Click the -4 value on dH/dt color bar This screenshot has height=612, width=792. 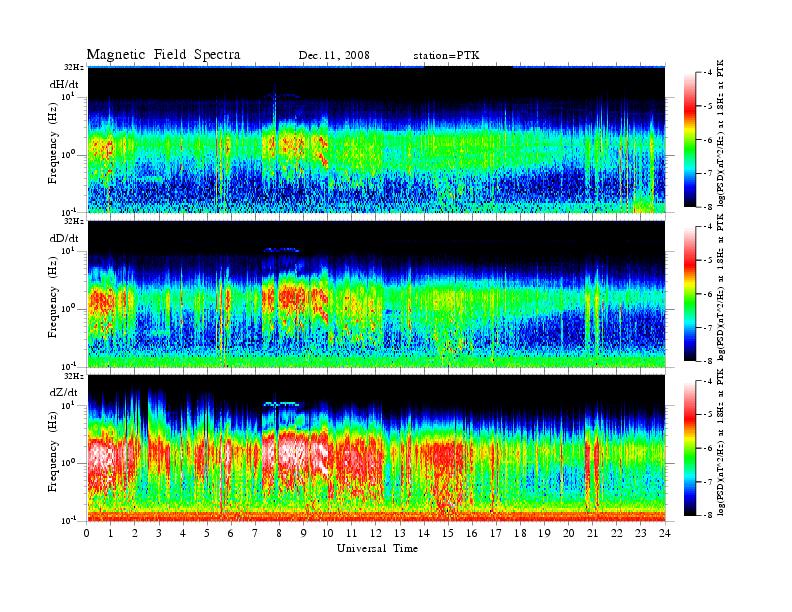point(707,73)
